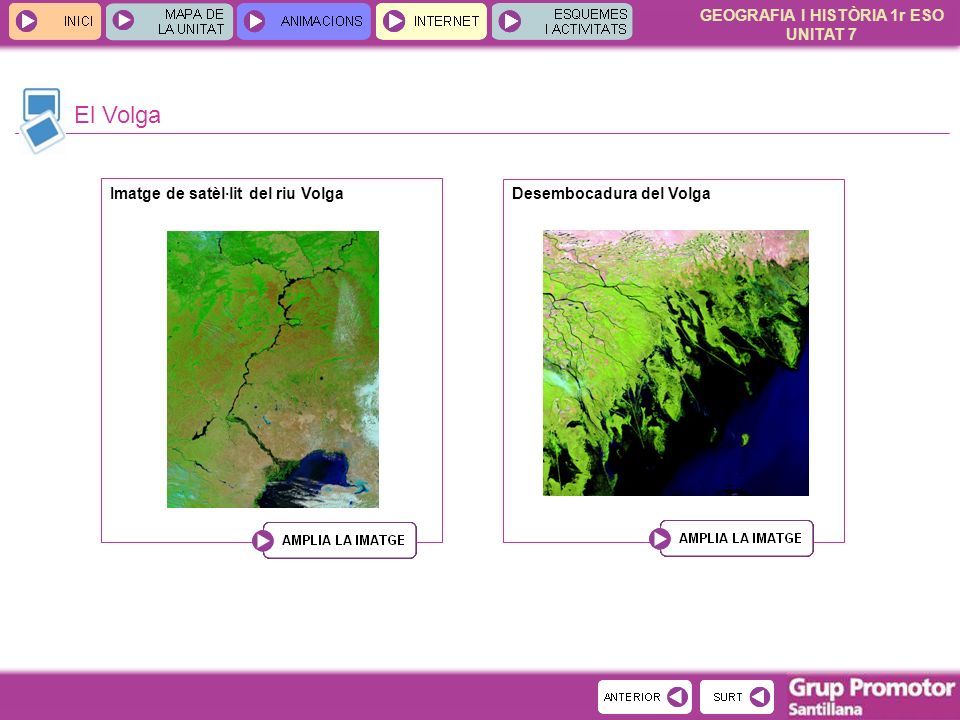Click the arrow icon on right AMPLIA LA IMATGE
The height and width of the screenshot is (720, 960).
point(660,539)
